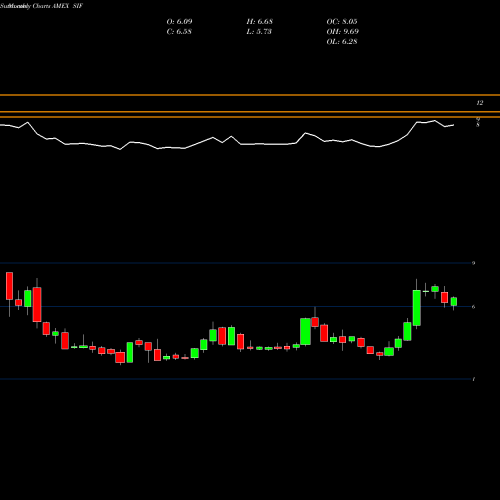Select the low value L: 5.73
The image size is (500, 500).
click(259, 32)
